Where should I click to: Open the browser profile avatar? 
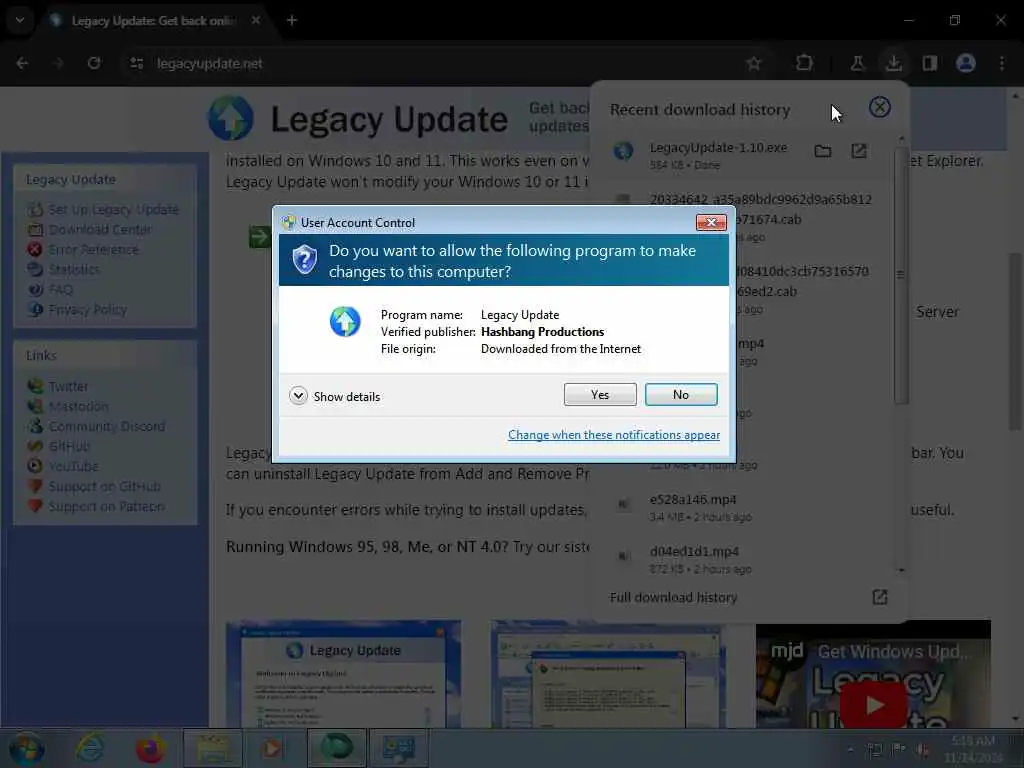click(966, 63)
